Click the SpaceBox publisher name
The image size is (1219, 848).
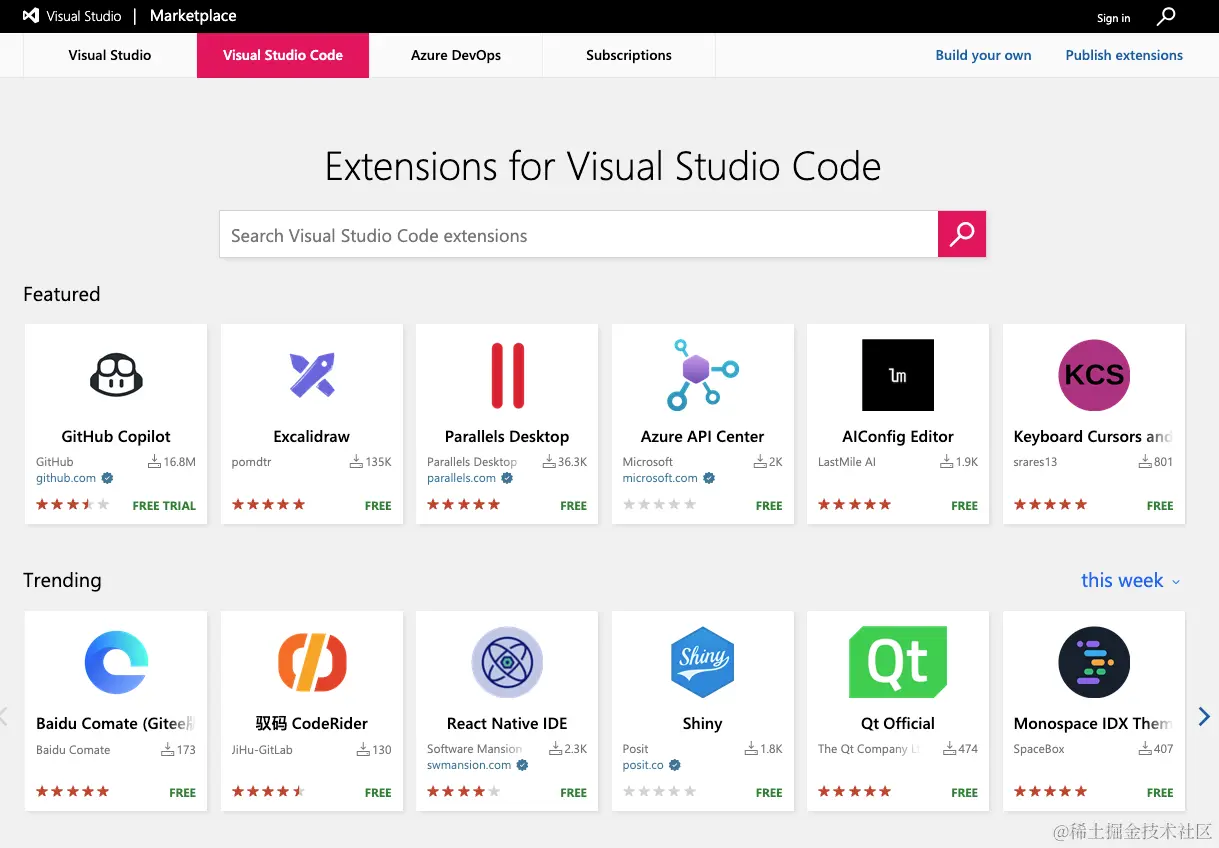coord(1039,749)
